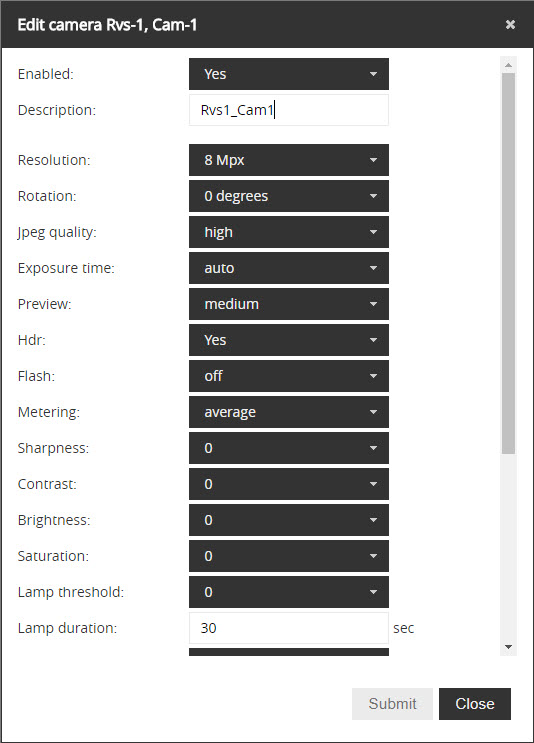Open the Resolution dropdown showing 8 Mpx
The image size is (534, 743).
289,160
